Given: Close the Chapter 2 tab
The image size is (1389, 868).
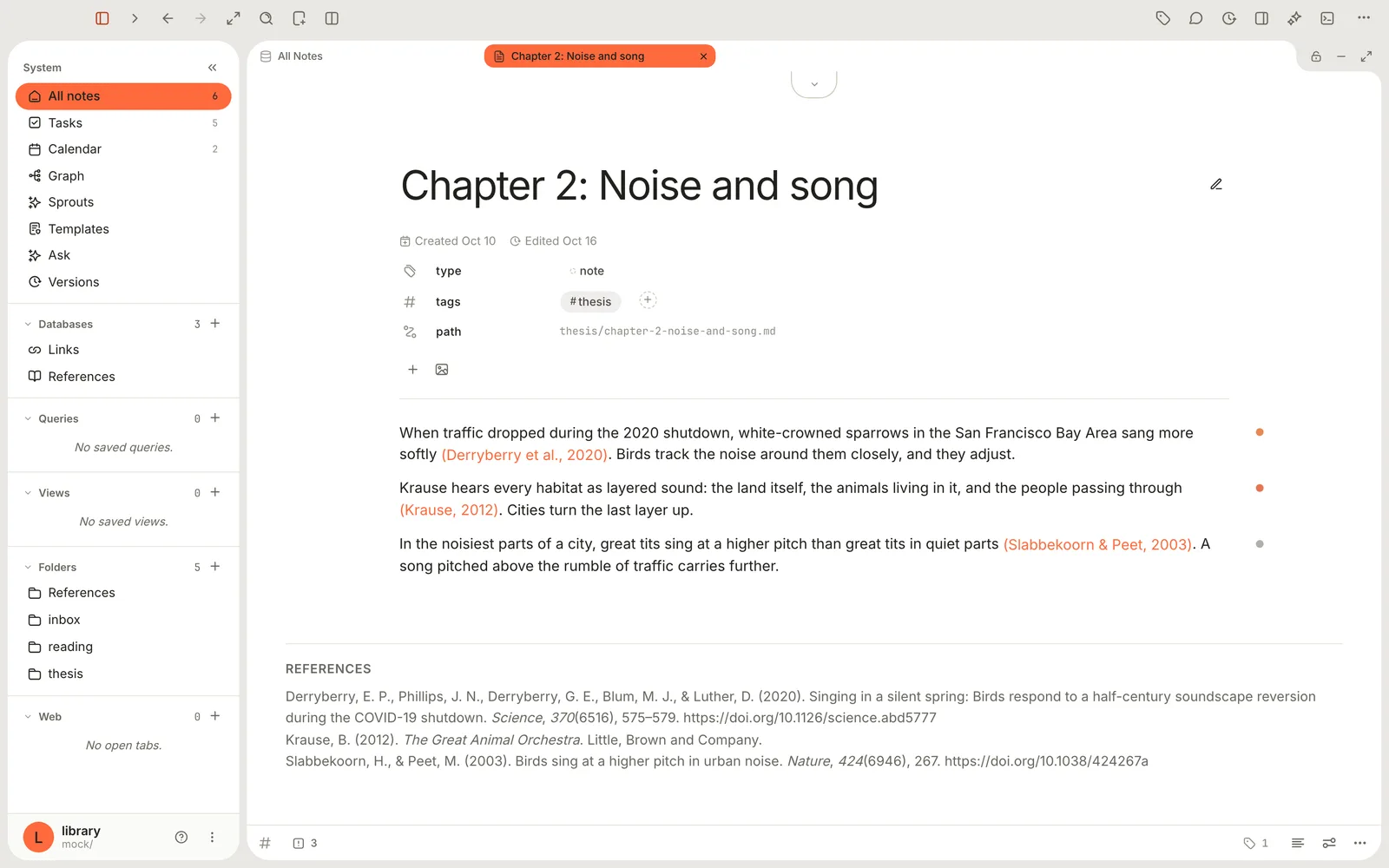Looking at the screenshot, I should tap(703, 56).
